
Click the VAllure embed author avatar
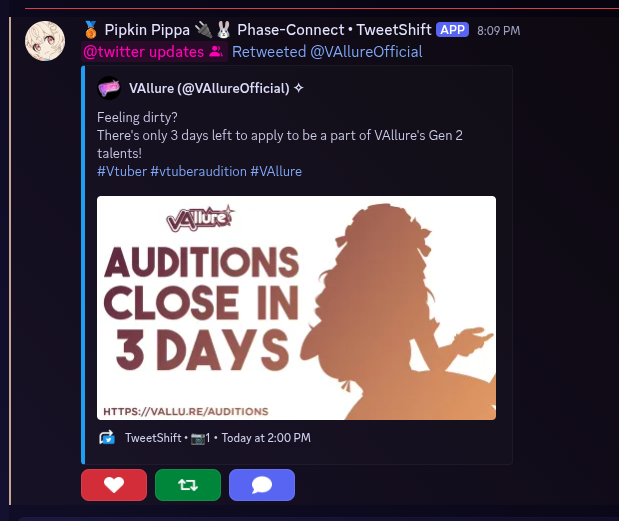click(109, 88)
